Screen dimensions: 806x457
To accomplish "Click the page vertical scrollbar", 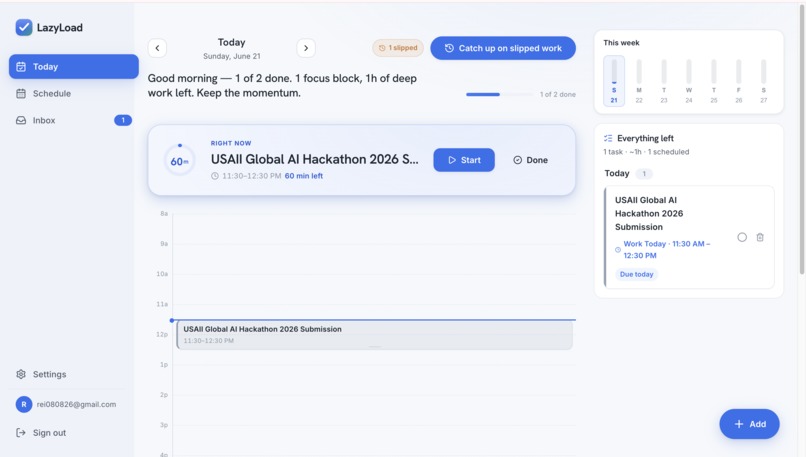I will click(x=802, y=139).
